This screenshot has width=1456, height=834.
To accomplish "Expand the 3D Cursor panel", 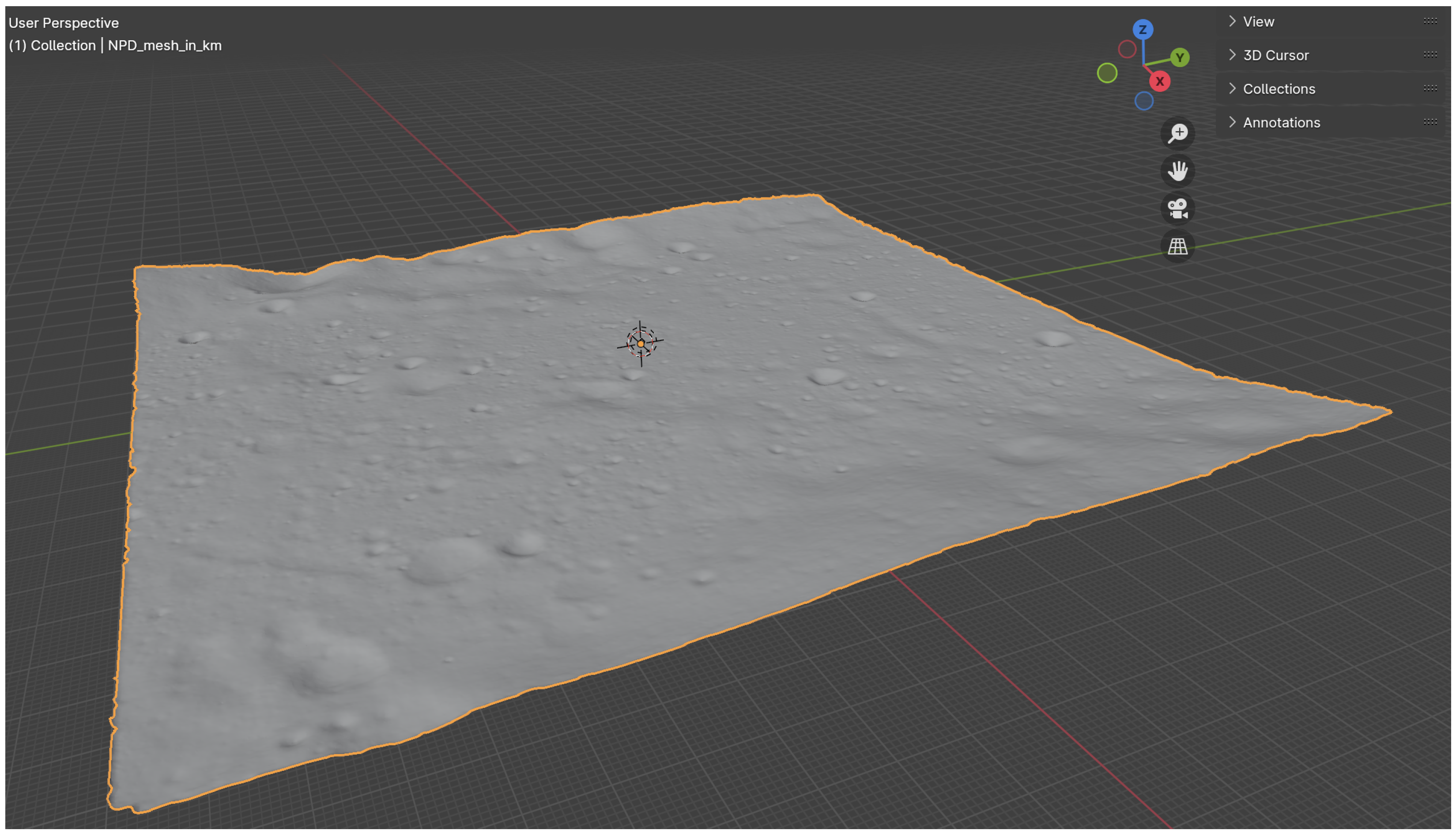I will [1275, 56].
